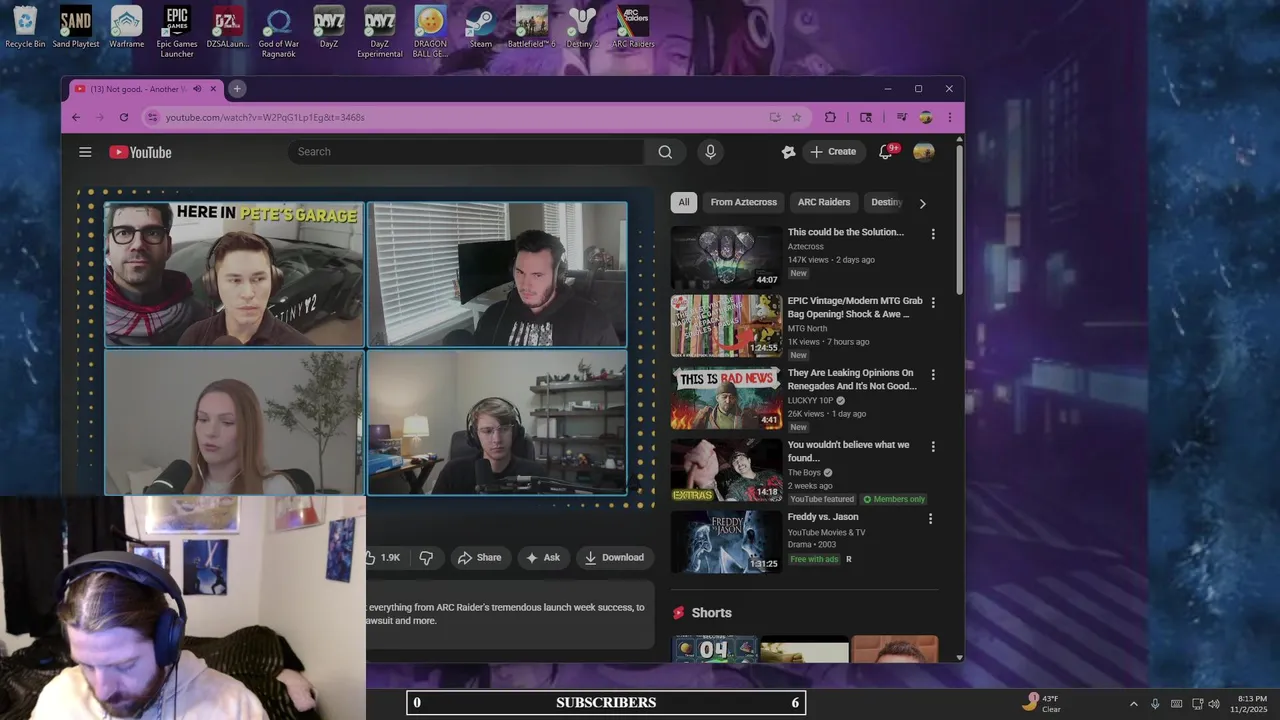Launch Dragon Ball game desktop shortcut
The width and height of the screenshot is (1280, 720).
point(430,32)
